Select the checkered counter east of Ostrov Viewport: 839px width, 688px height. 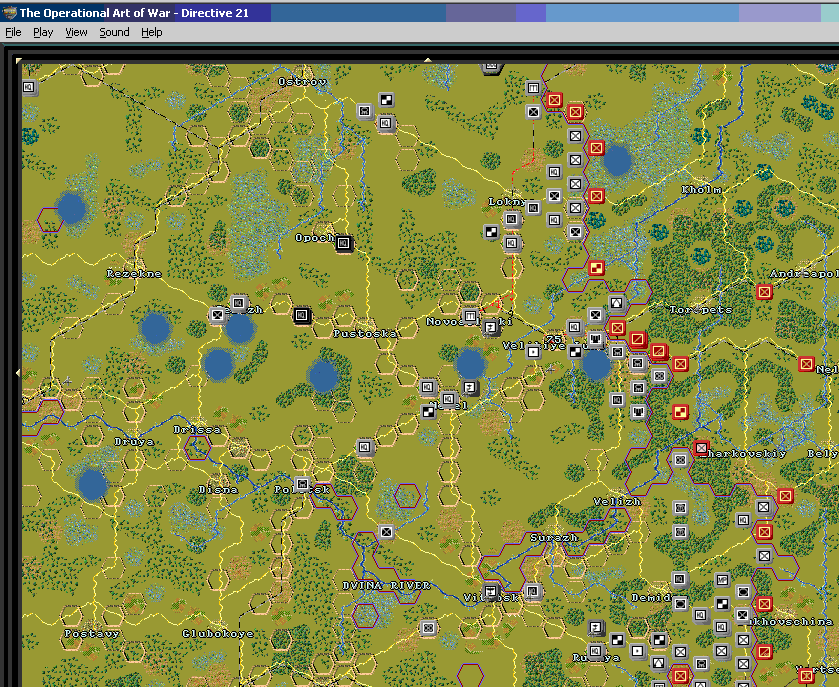tap(386, 100)
